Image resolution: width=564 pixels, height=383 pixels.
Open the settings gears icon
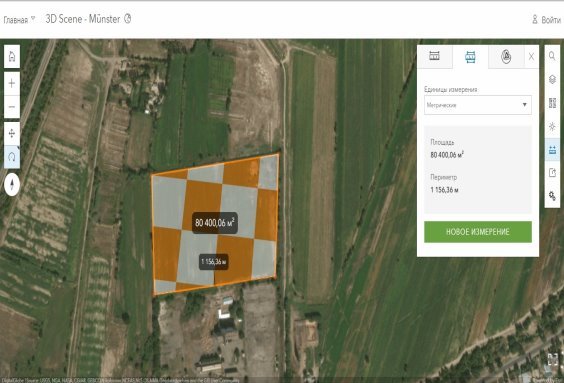pyautogui.click(x=552, y=196)
